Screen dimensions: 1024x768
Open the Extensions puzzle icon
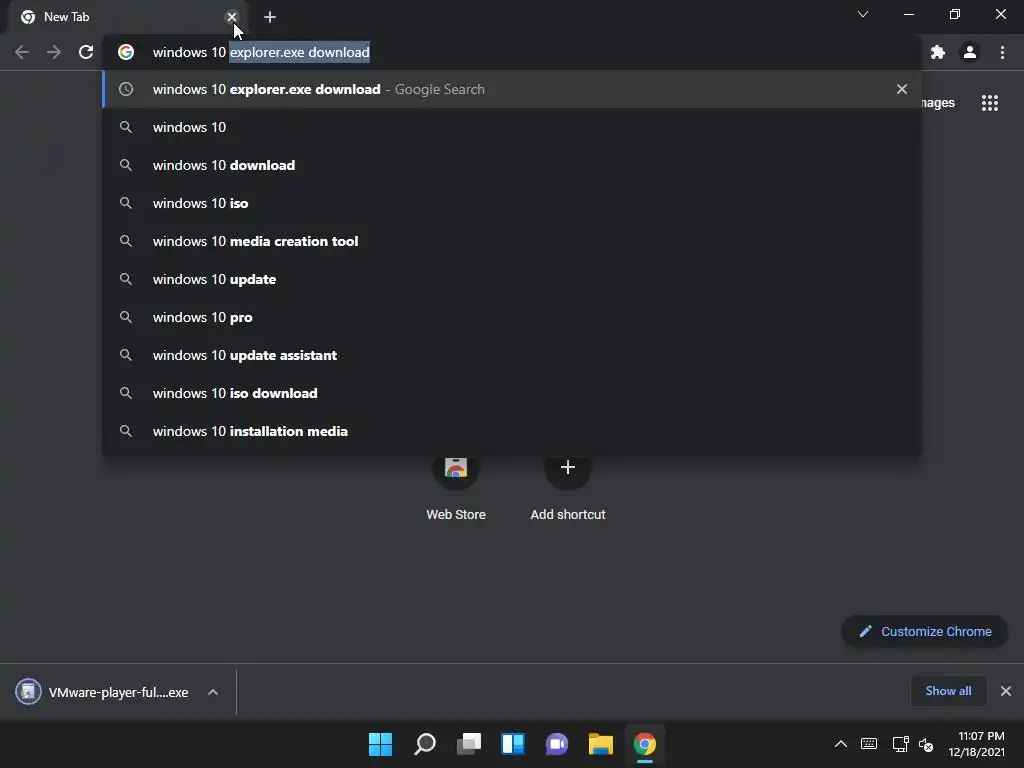click(x=938, y=52)
